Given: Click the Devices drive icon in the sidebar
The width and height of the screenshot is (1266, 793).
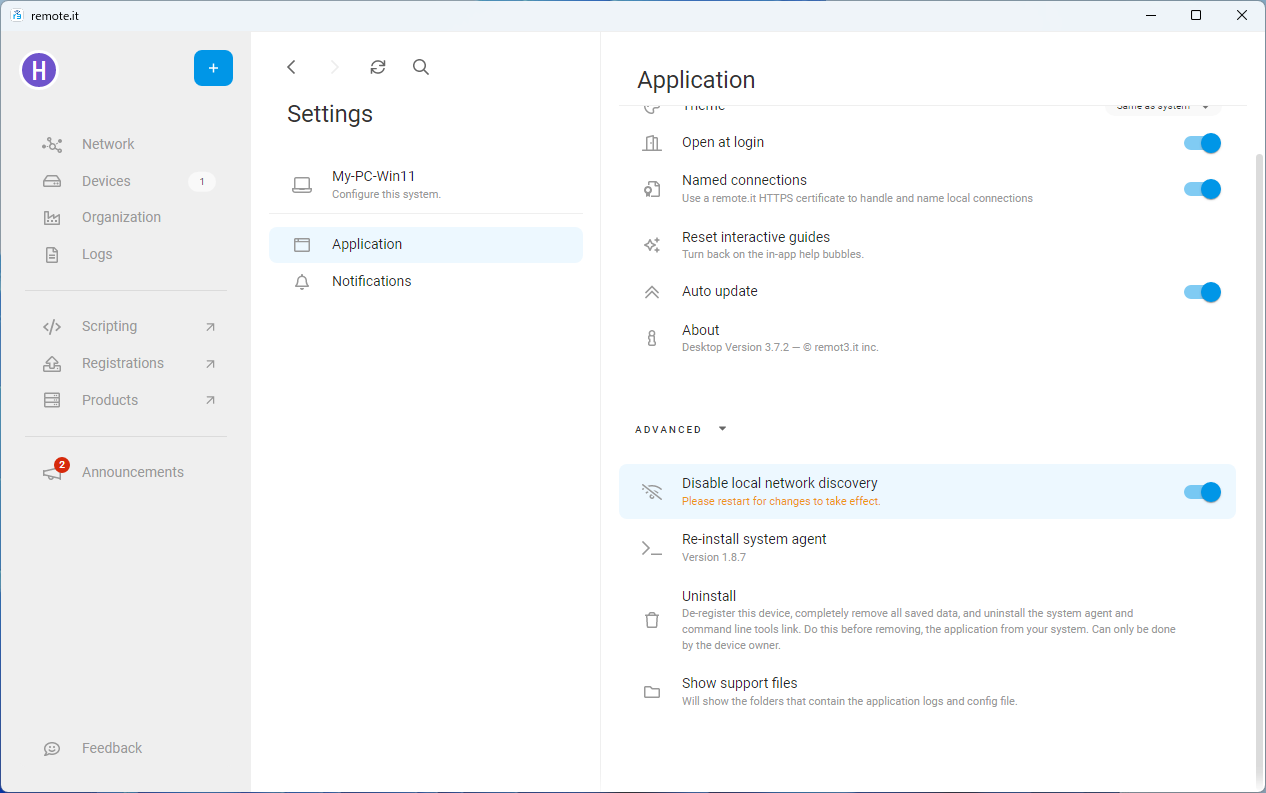Looking at the screenshot, I should click(52, 181).
